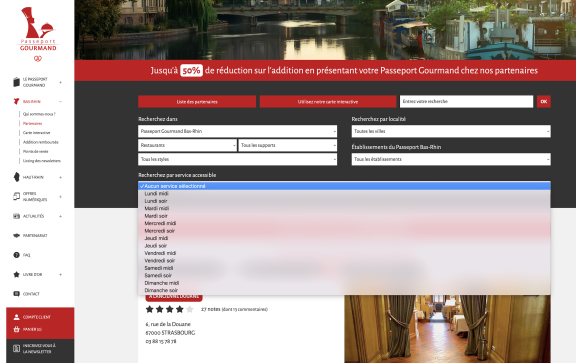Image resolution: width=576 pixels, height=363 pixels.
Task: Choose Mardi soir option
Action: coord(344,216)
